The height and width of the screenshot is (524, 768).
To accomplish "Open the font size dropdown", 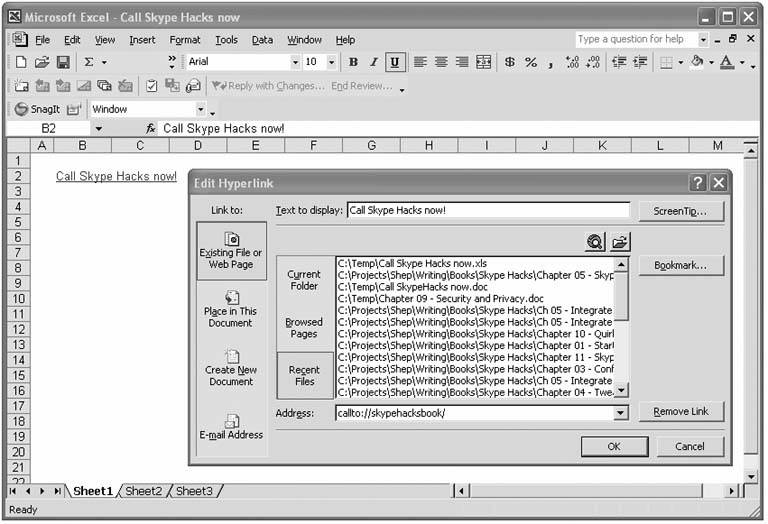I will tap(332, 62).
